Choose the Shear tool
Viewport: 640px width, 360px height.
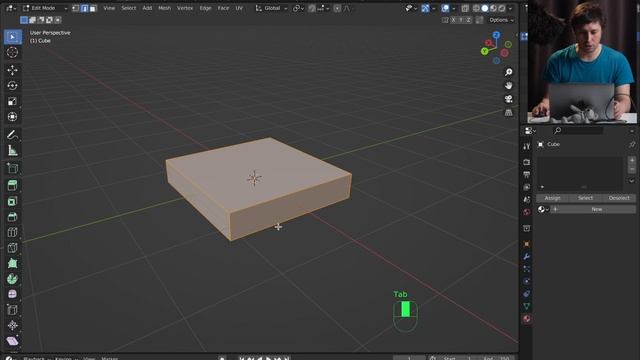coord(13,341)
